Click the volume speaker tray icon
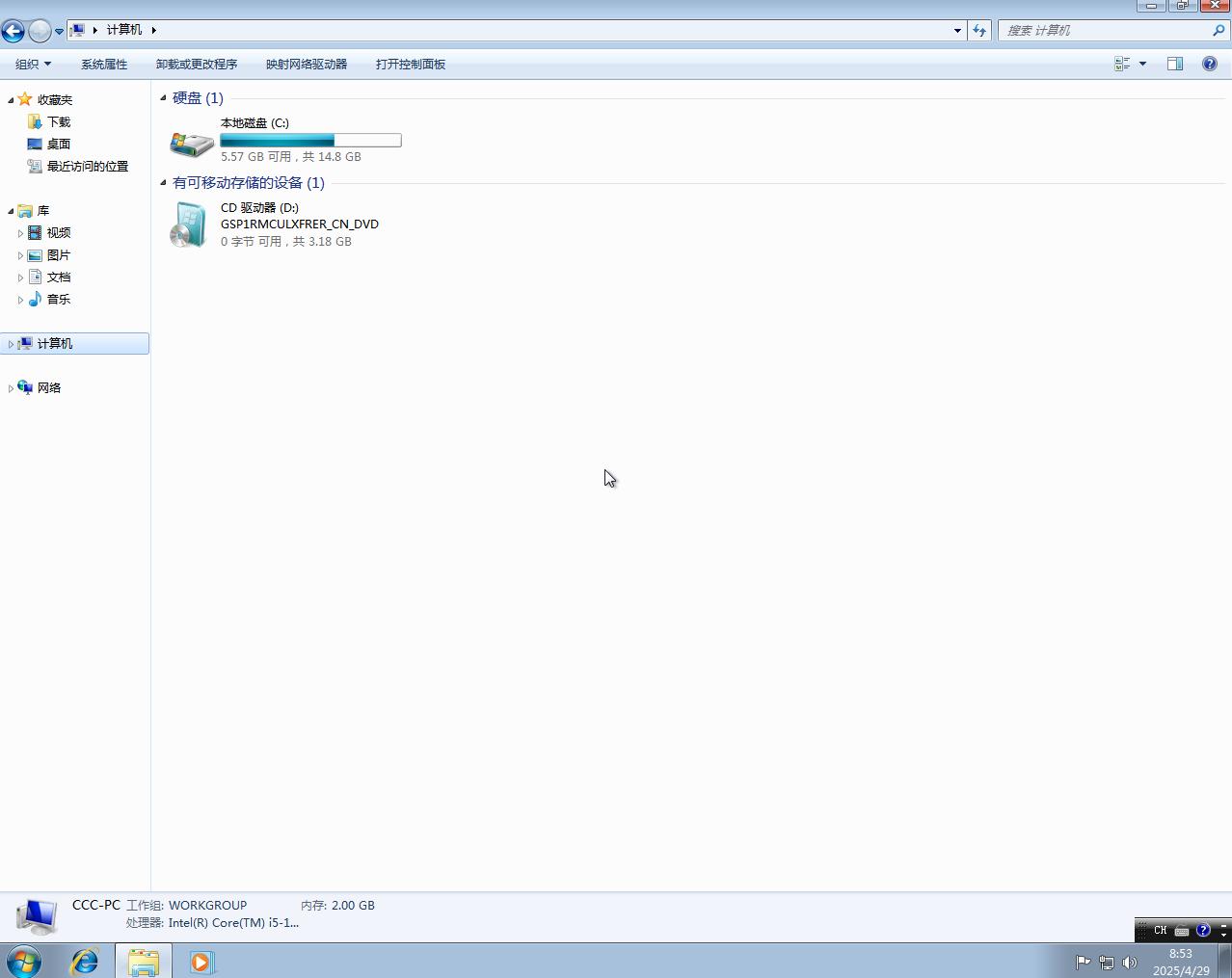This screenshot has width=1232, height=978. tap(1130, 962)
